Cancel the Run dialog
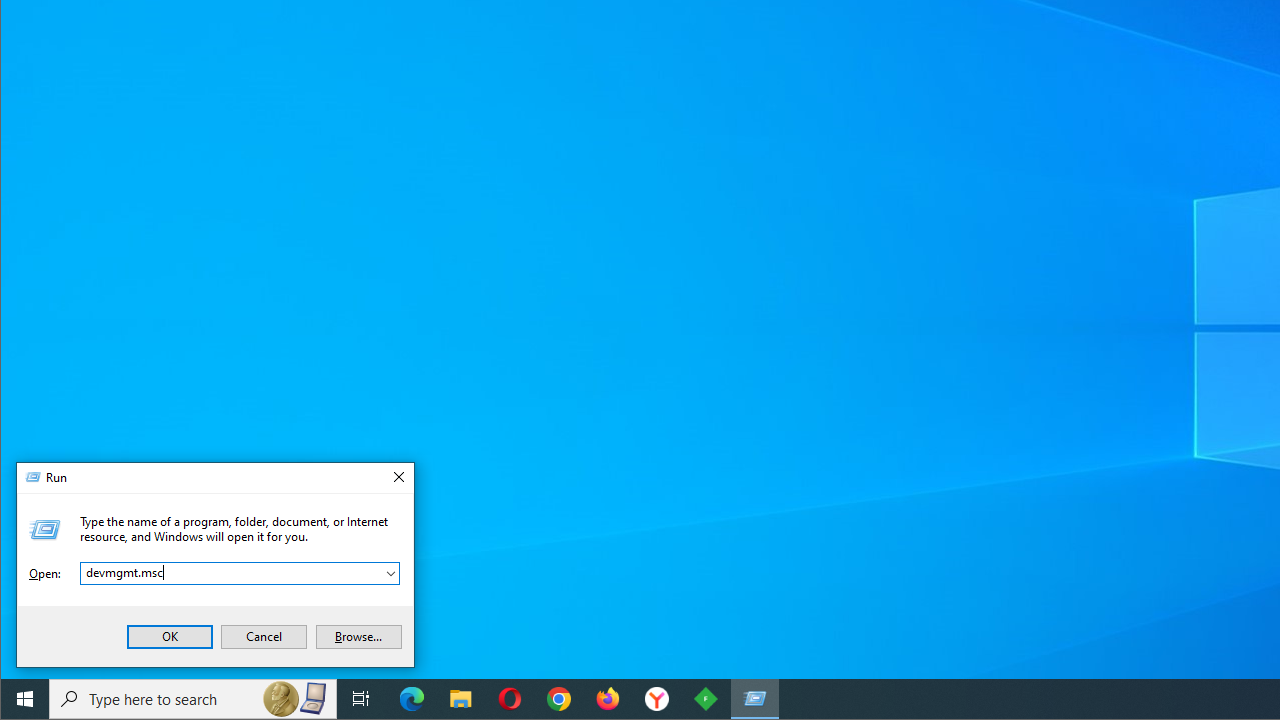Screen dimensions: 1280x720 point(264,637)
